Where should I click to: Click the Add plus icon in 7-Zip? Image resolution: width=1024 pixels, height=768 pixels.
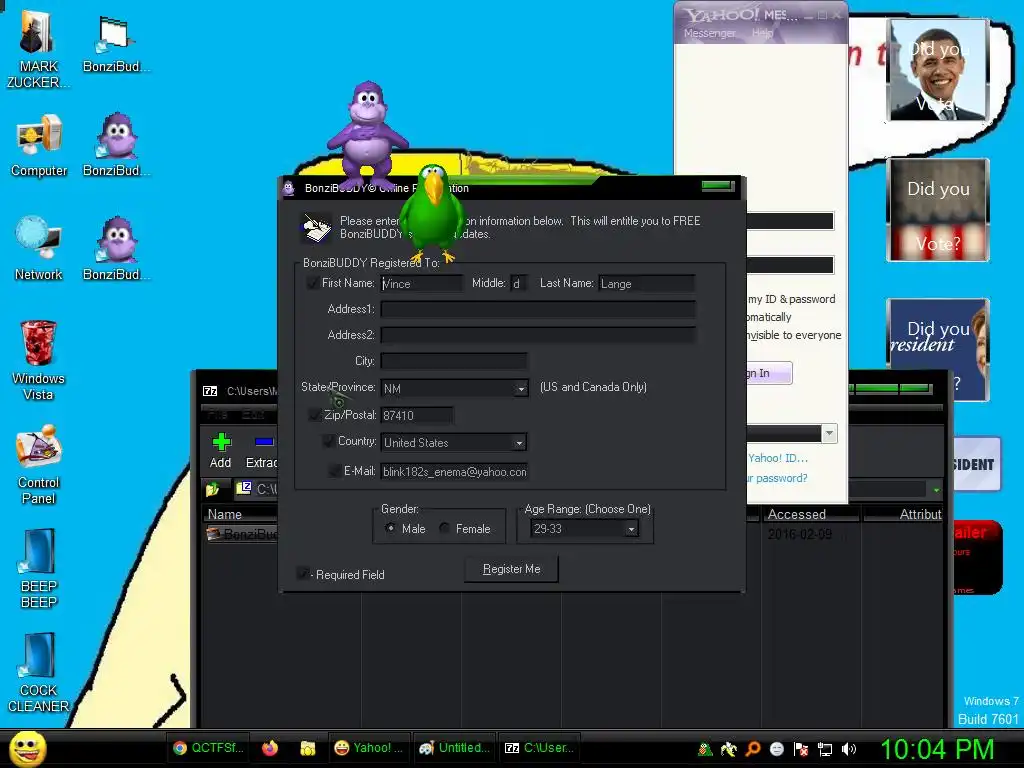221,442
